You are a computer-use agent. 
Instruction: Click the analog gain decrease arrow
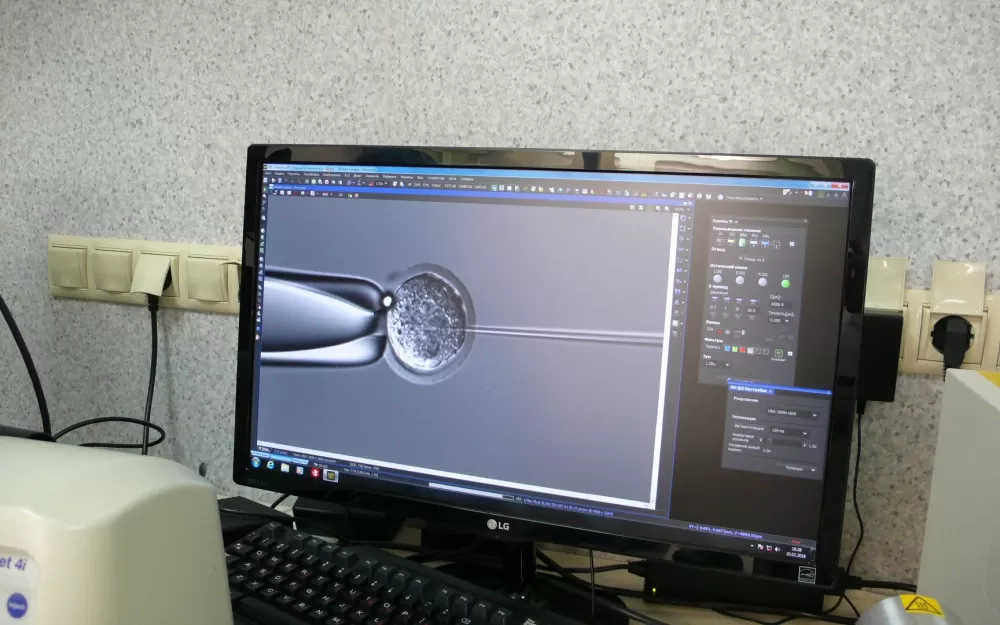click(761, 440)
